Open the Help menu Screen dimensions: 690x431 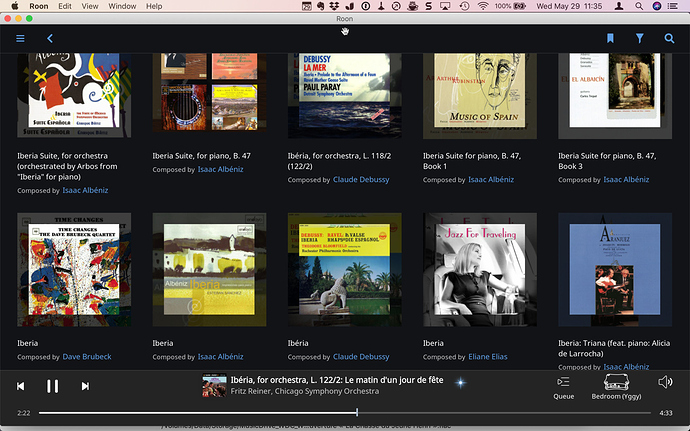[x=154, y=6]
